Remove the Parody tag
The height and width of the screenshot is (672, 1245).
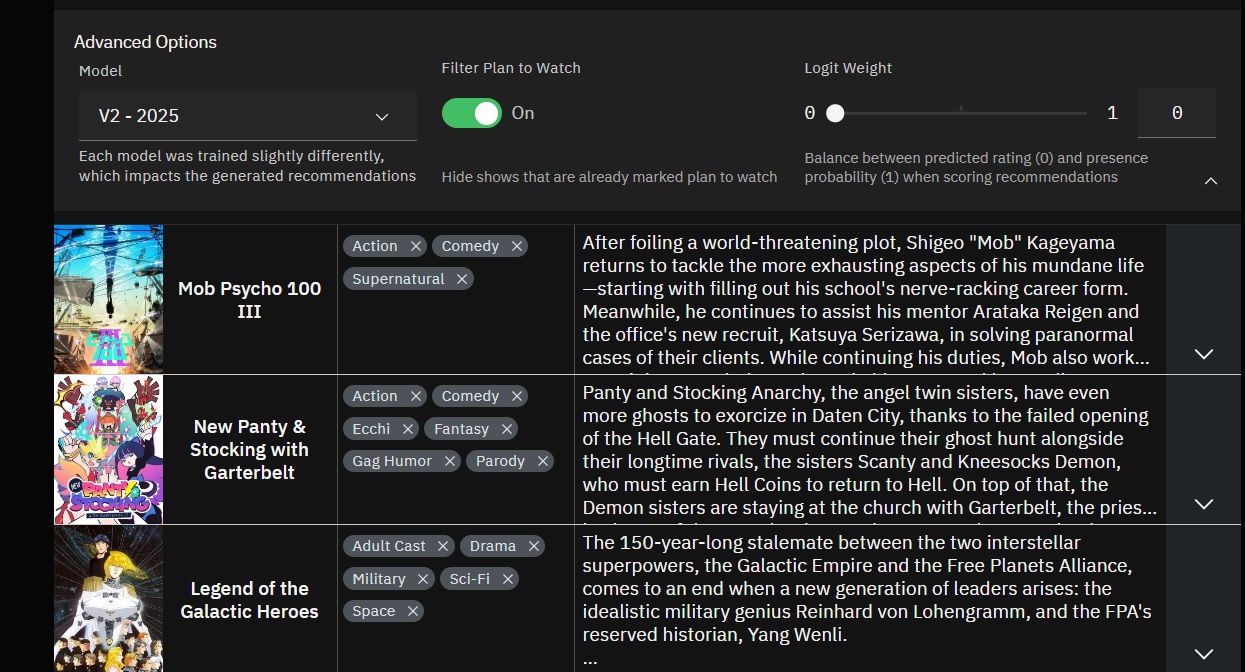(543, 461)
